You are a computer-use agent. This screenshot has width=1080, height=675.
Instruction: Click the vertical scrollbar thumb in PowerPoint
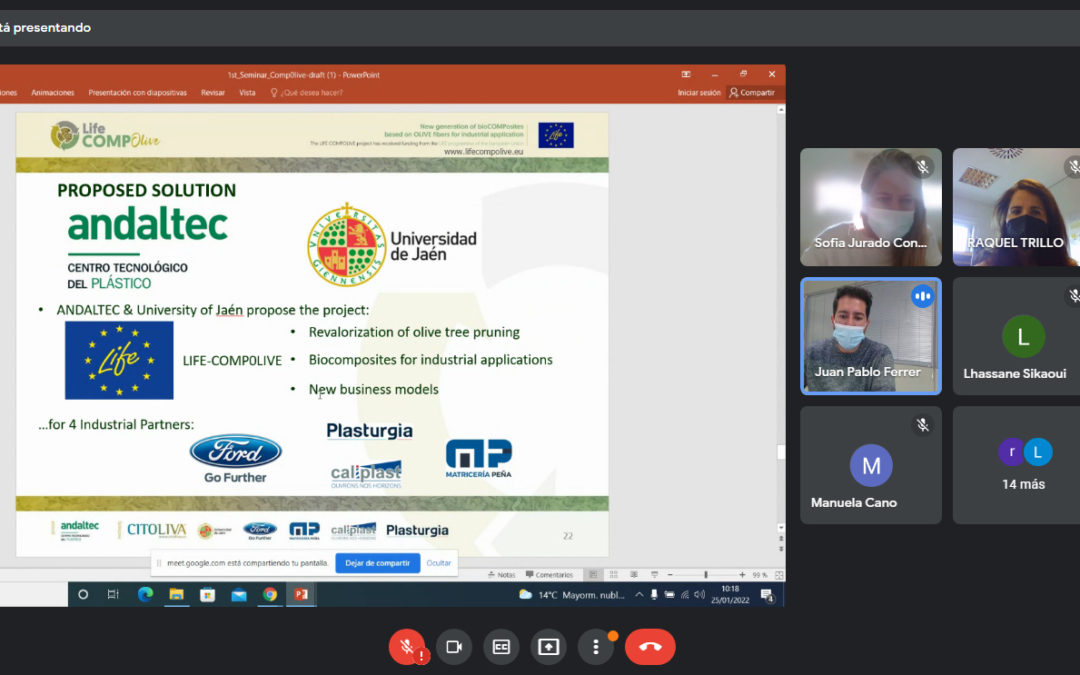tap(780, 452)
